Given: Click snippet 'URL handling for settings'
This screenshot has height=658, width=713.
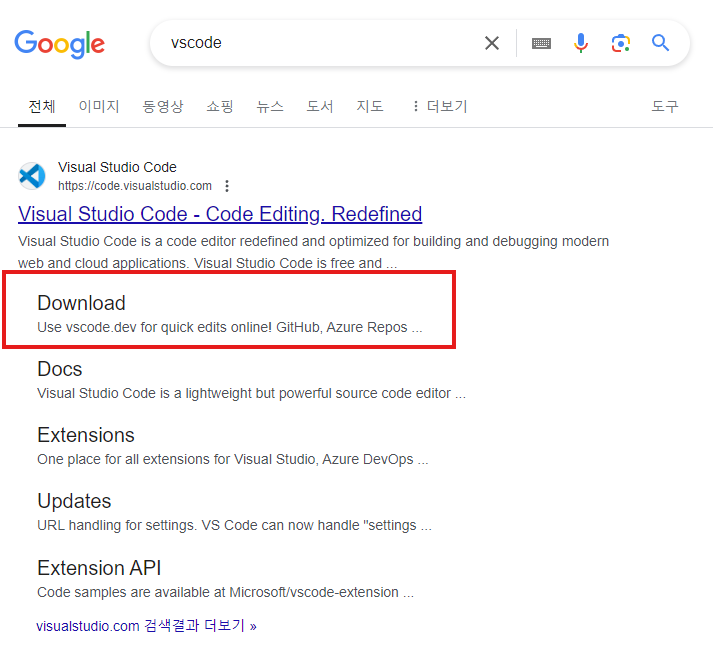Looking at the screenshot, I should click(x=234, y=525).
